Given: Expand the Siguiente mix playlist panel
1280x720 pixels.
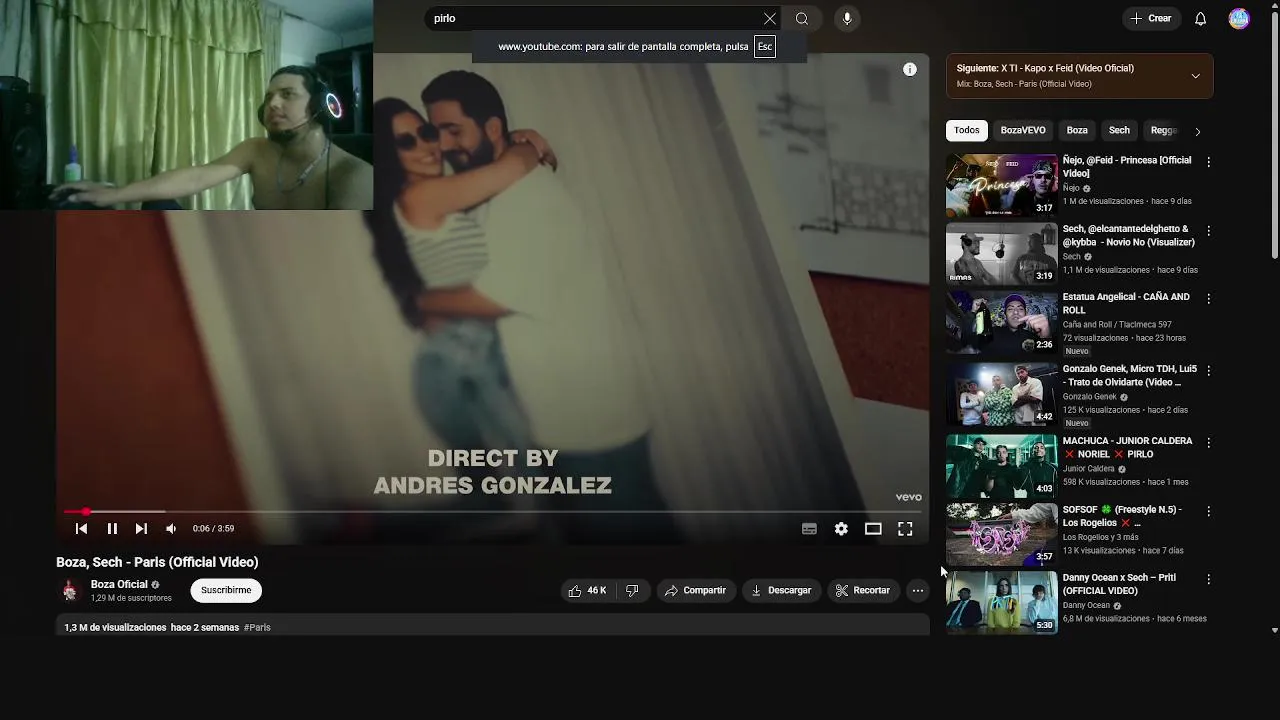Looking at the screenshot, I should [1195, 76].
